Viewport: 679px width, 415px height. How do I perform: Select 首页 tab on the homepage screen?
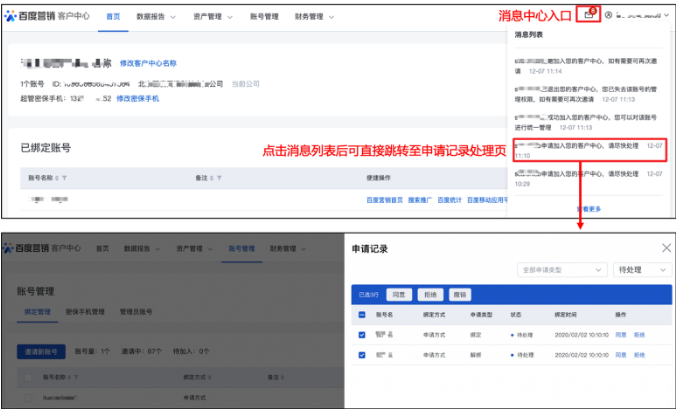click(x=113, y=17)
